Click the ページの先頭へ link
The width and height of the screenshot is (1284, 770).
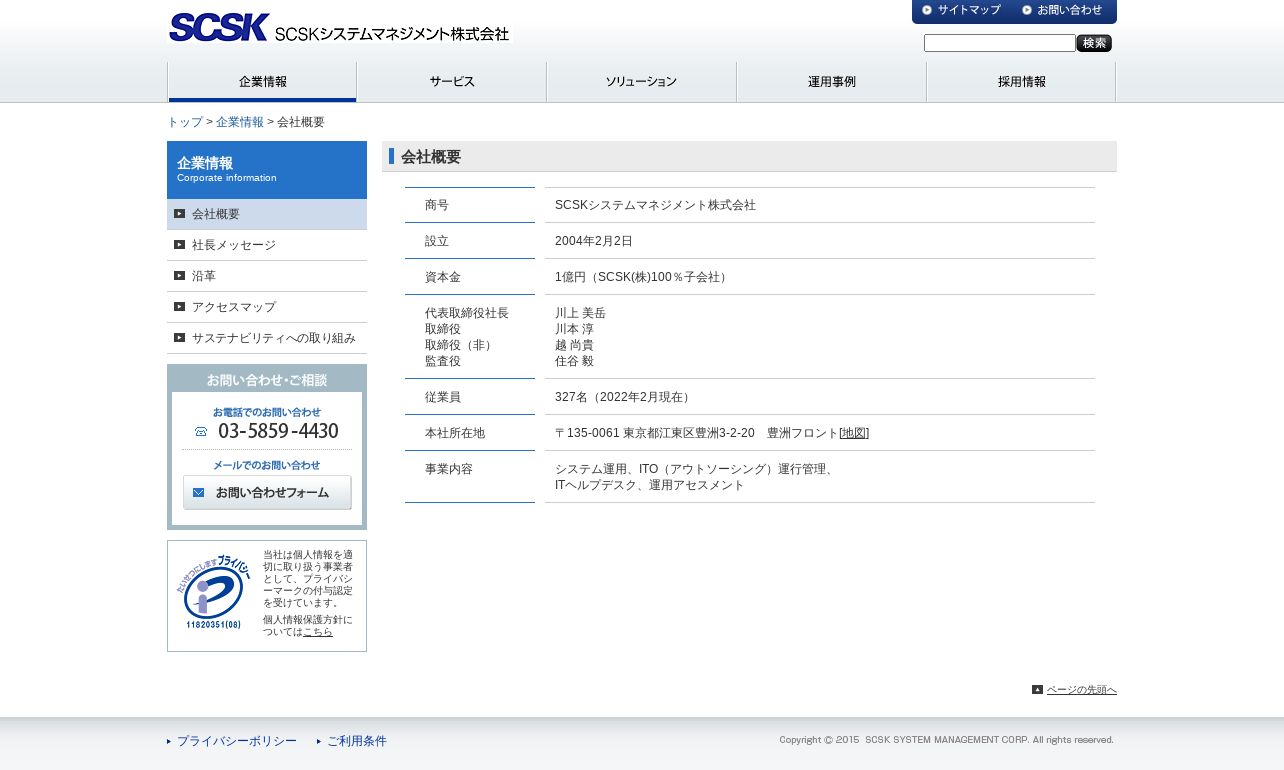pyautogui.click(x=1081, y=690)
